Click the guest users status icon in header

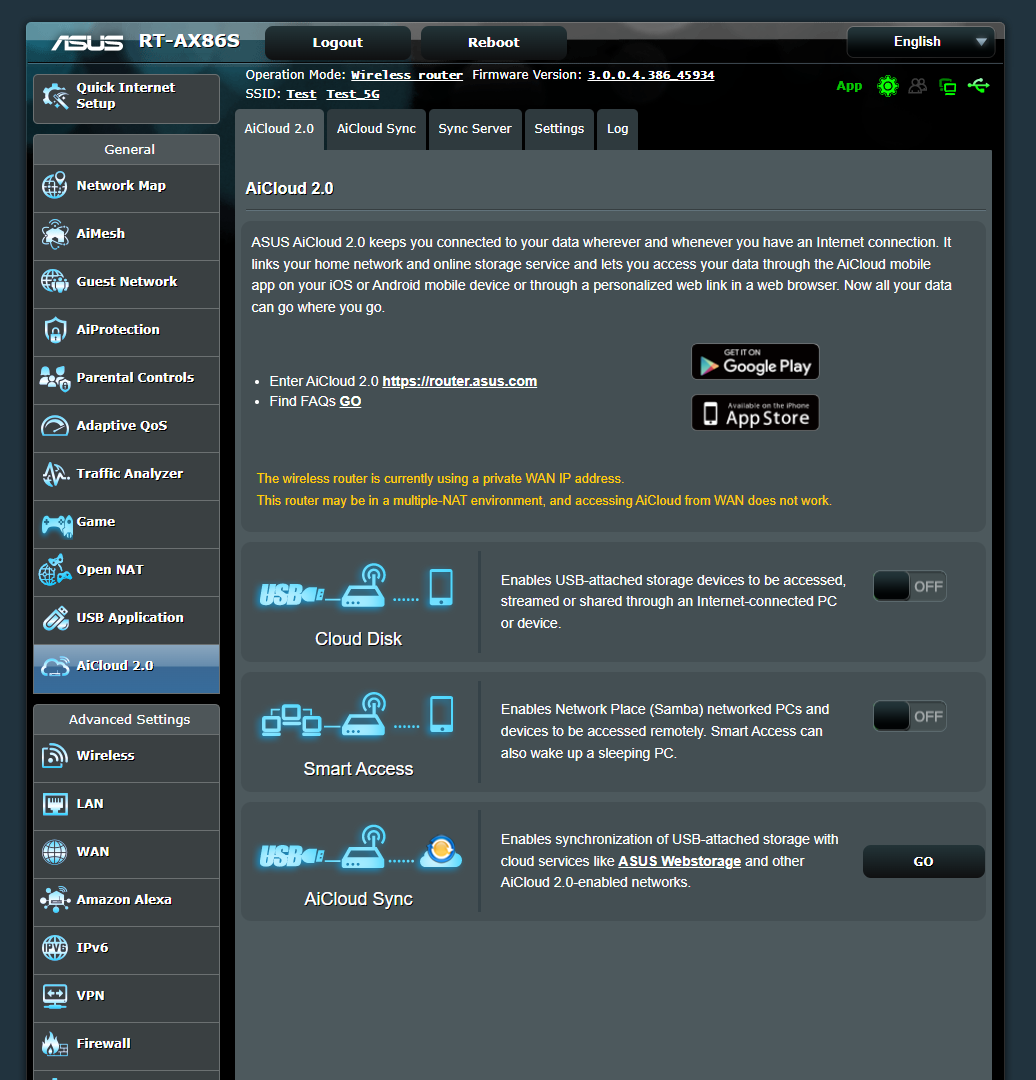[x=918, y=86]
